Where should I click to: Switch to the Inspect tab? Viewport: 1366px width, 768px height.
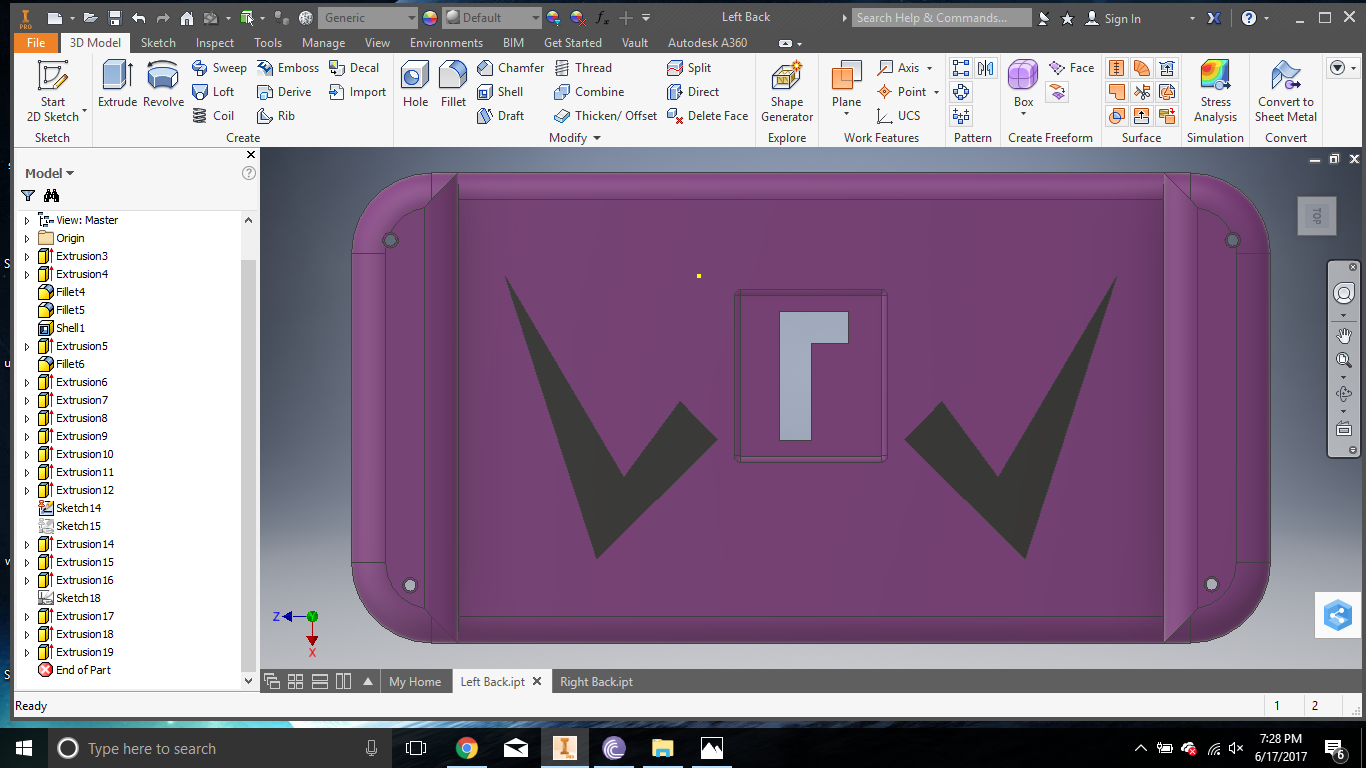215,43
